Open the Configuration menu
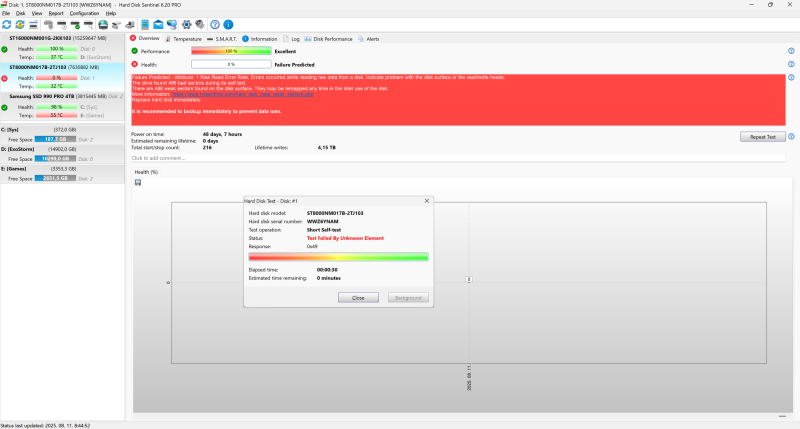 point(84,13)
